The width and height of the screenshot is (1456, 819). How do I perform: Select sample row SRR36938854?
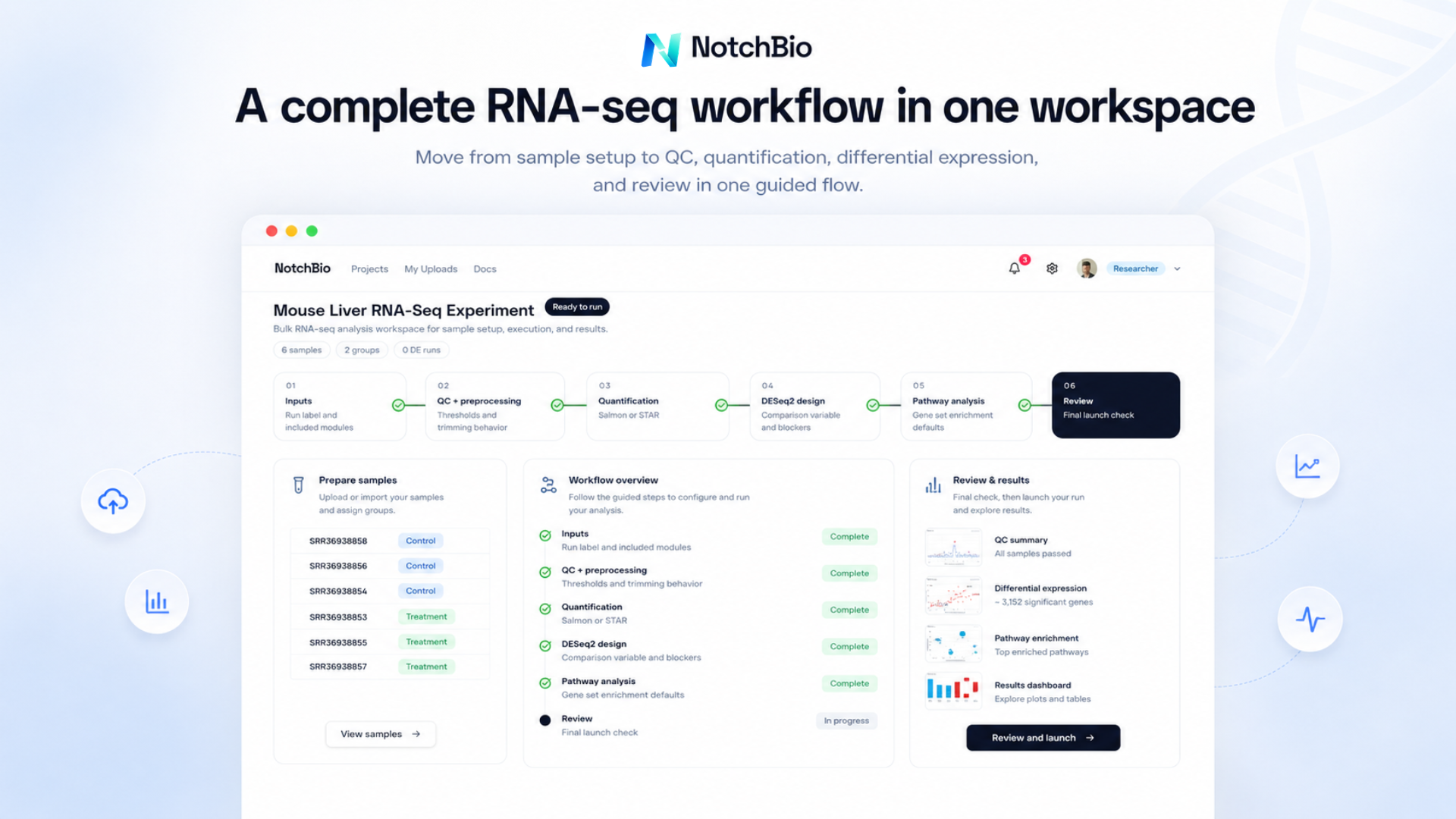click(390, 591)
